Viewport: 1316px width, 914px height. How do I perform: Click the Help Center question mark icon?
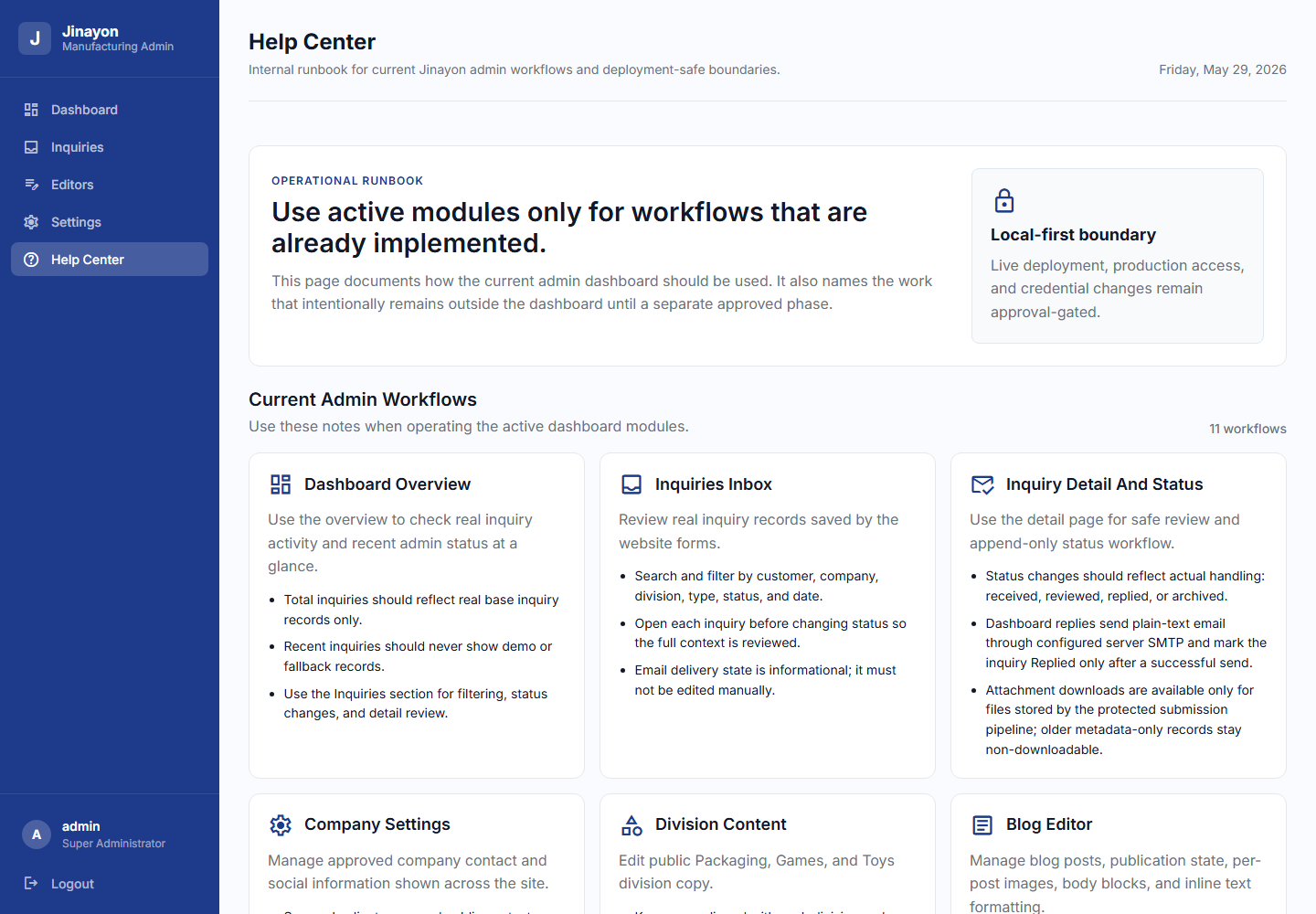[31, 260]
